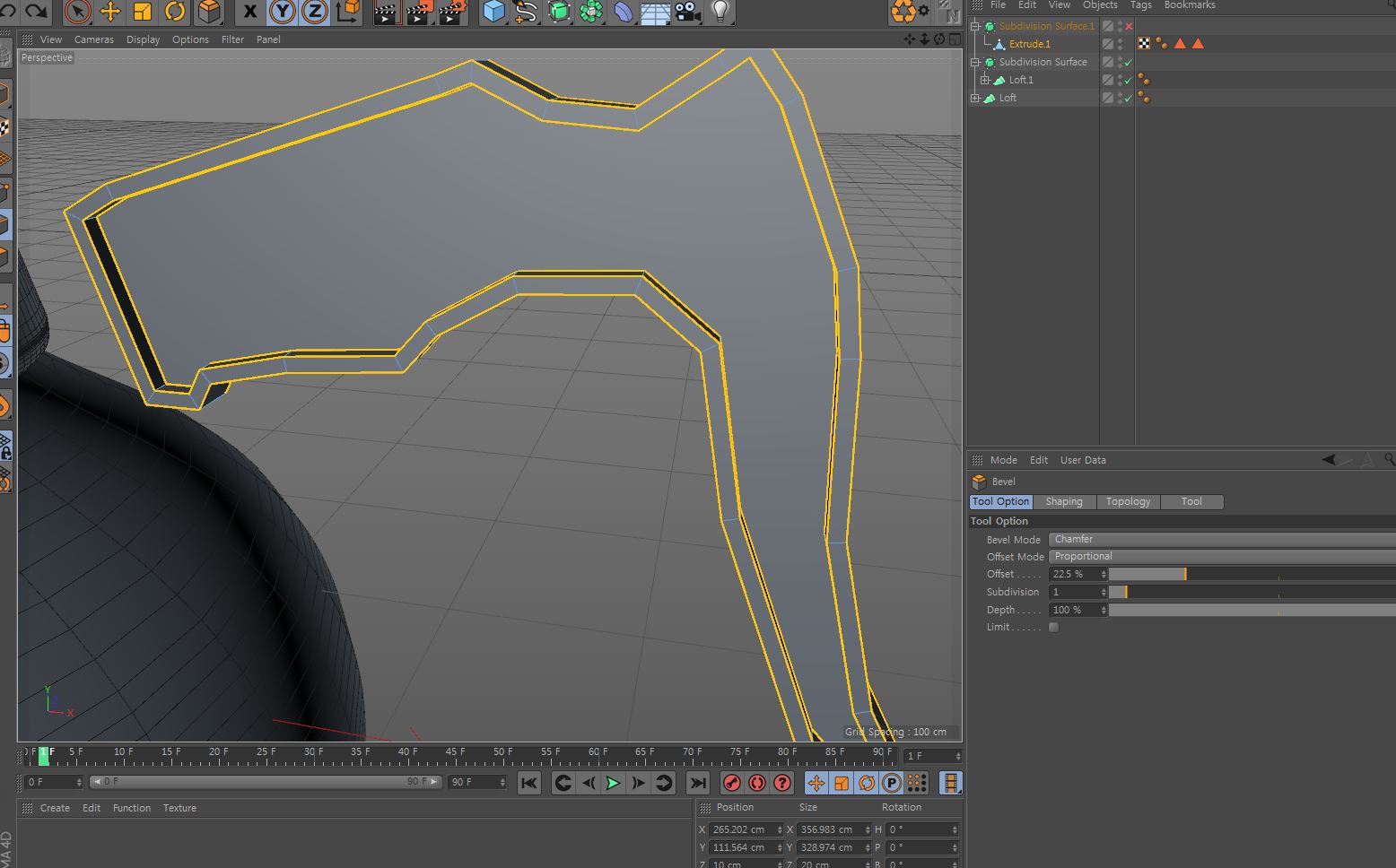Click the coordinate system axis icon
The image size is (1396, 868).
[348, 12]
